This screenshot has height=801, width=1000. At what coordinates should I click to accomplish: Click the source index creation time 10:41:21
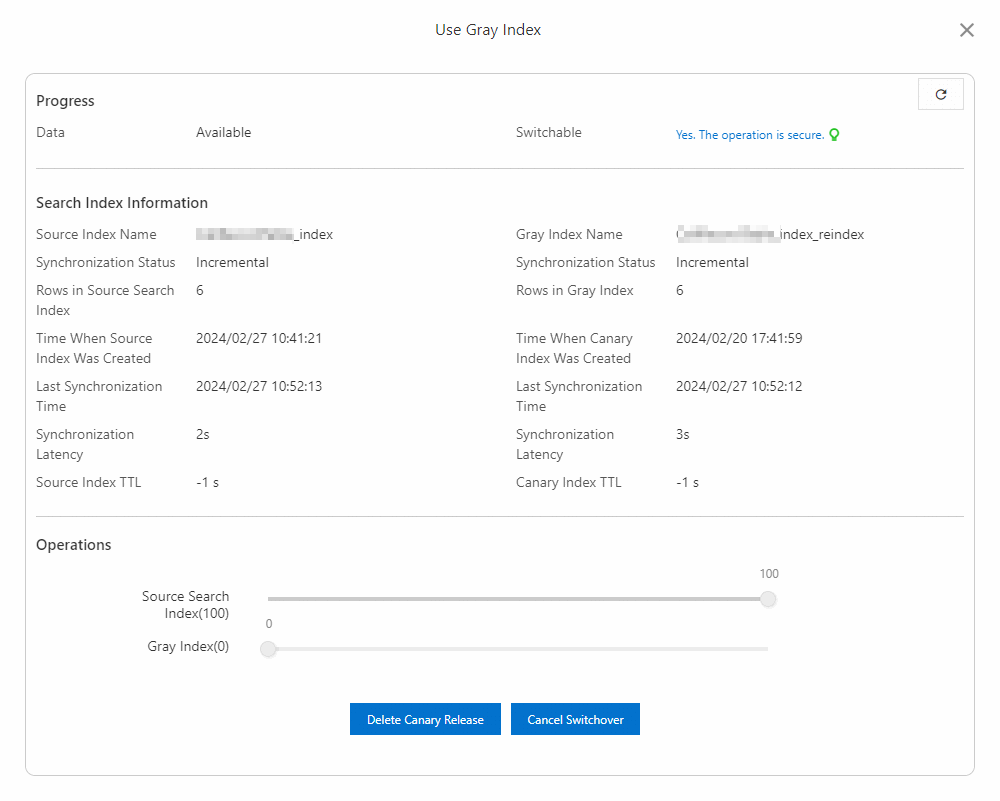click(259, 338)
